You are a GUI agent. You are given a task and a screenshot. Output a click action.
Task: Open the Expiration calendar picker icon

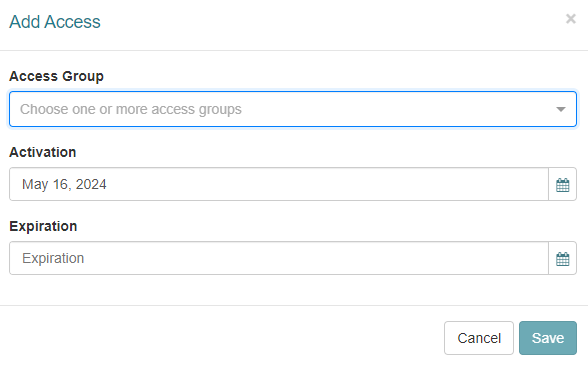click(562, 258)
